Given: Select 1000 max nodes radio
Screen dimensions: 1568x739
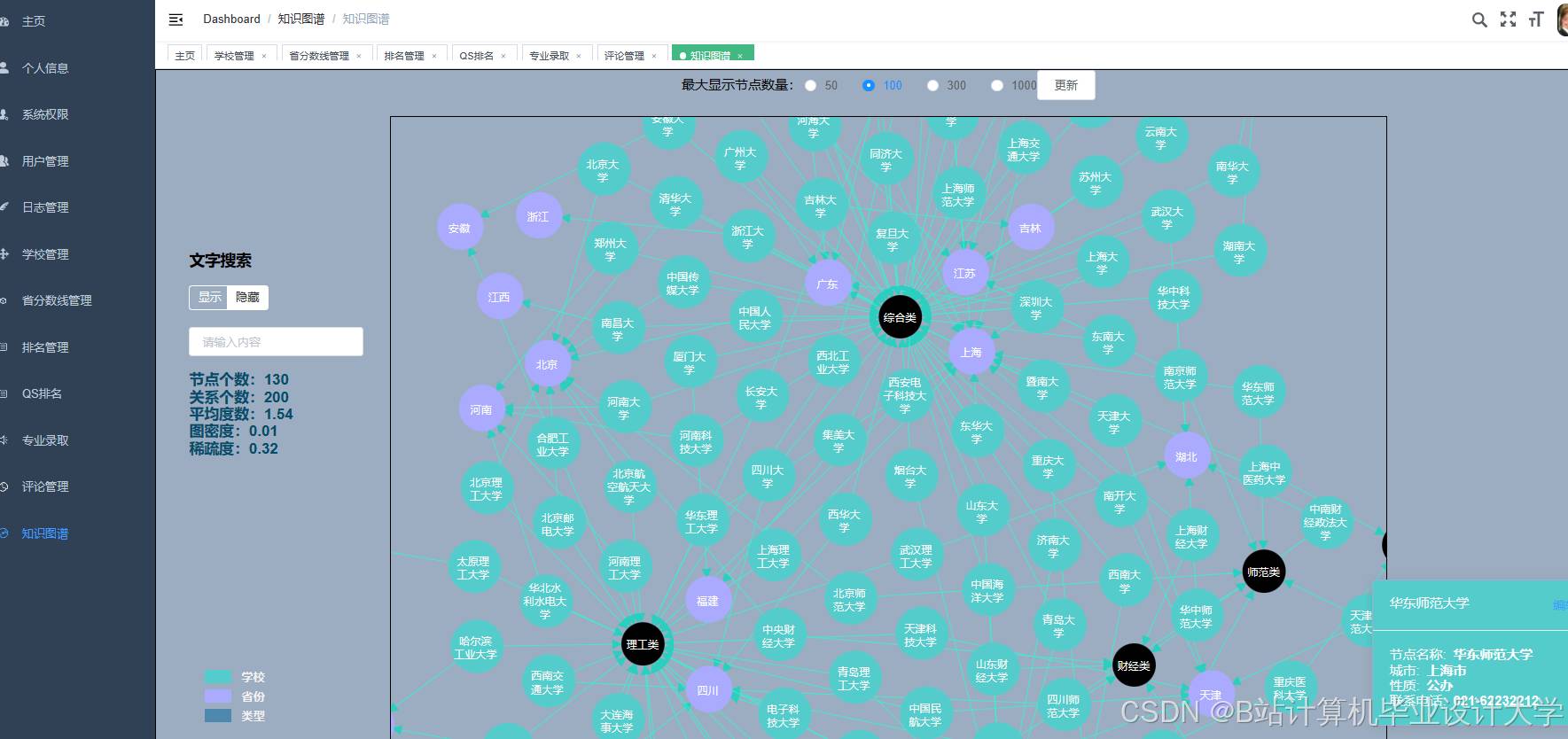Looking at the screenshot, I should [997, 86].
